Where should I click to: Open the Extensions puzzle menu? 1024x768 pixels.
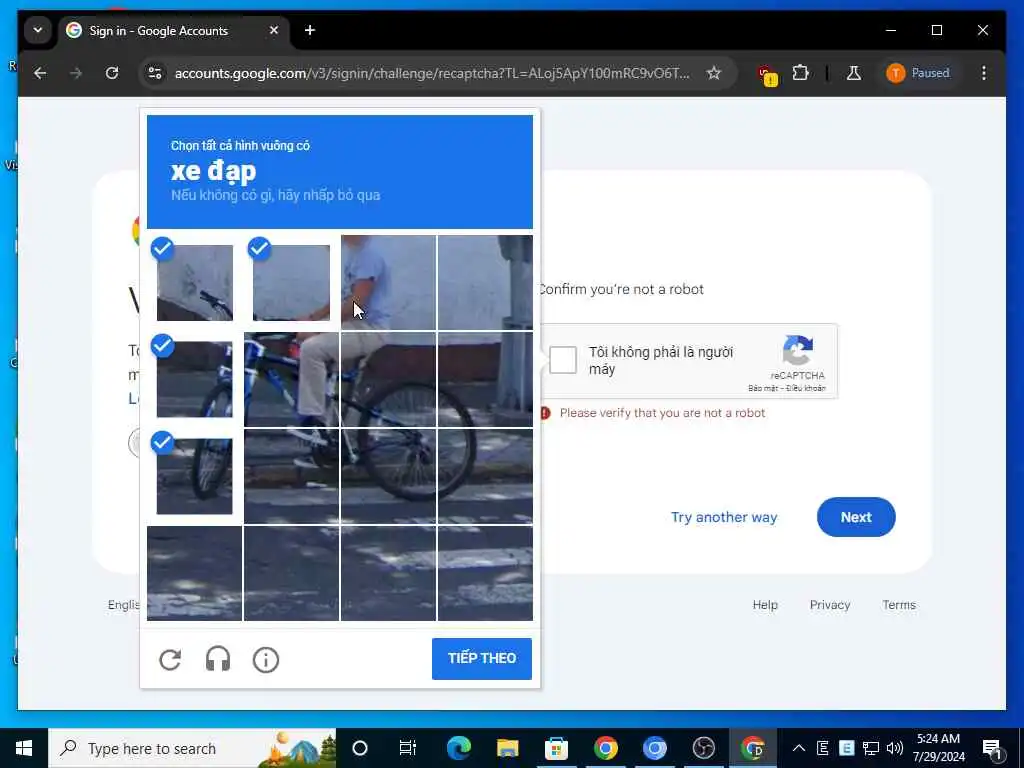800,73
